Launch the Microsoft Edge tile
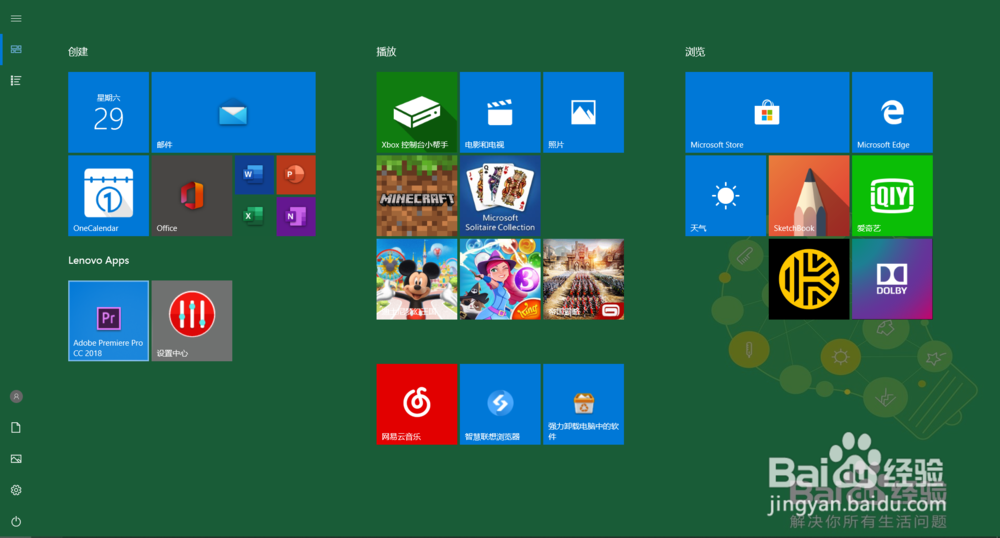Image resolution: width=1000 pixels, height=538 pixels. click(x=892, y=112)
